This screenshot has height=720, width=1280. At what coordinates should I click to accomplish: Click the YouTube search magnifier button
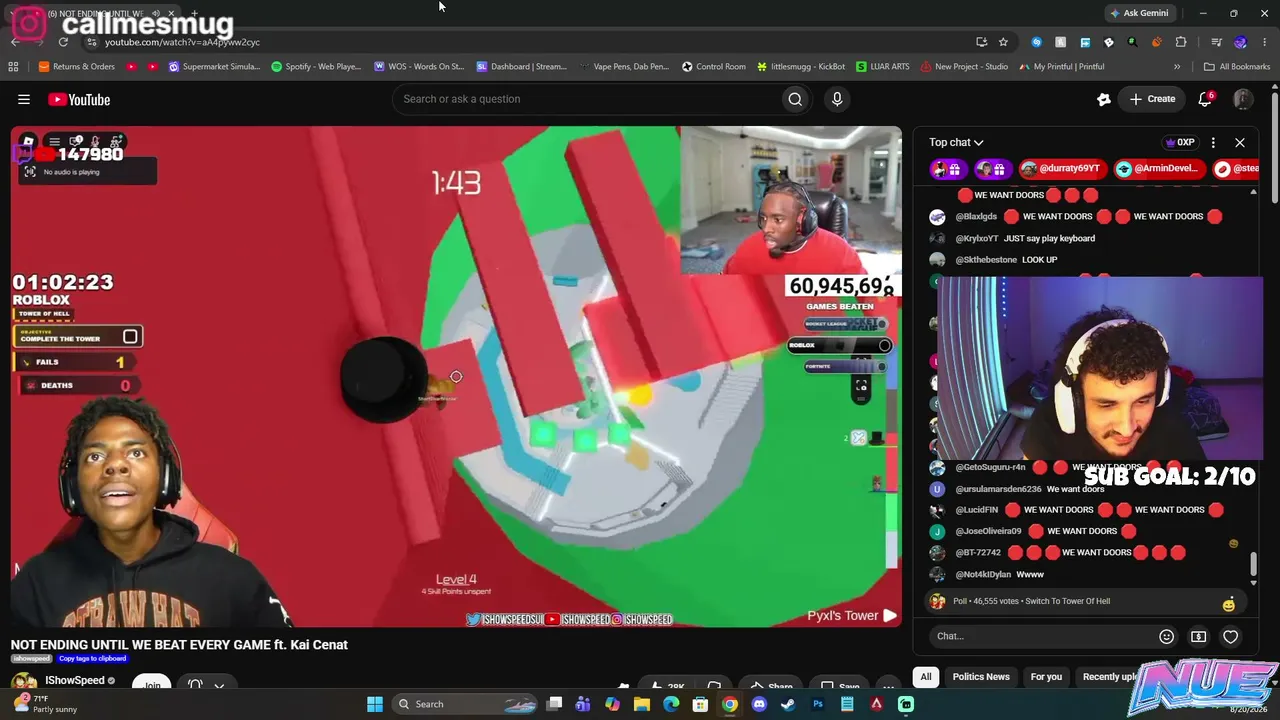click(795, 99)
